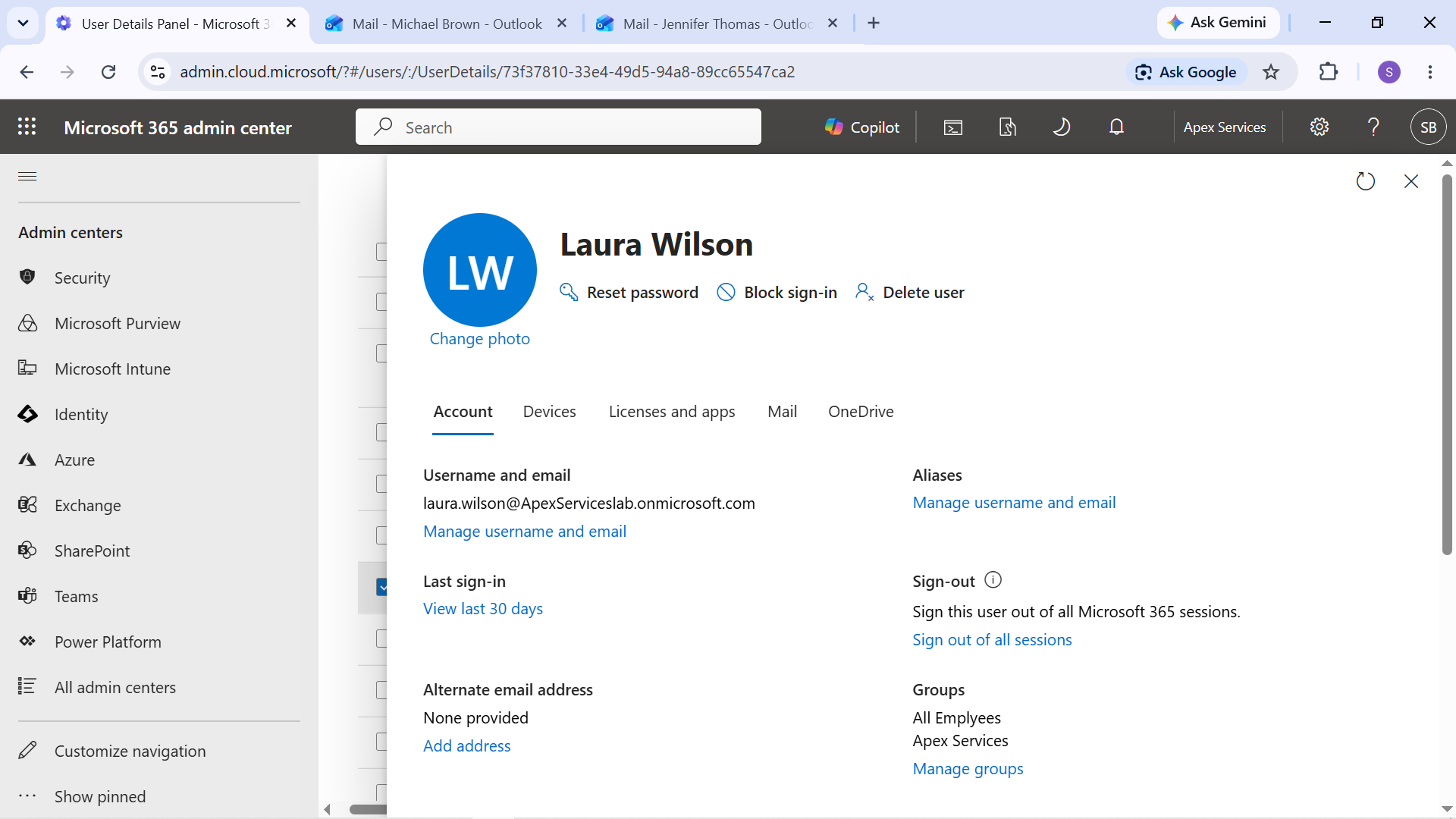
Task: Click the horizontal scrollbar left arrow
Action: (327, 809)
